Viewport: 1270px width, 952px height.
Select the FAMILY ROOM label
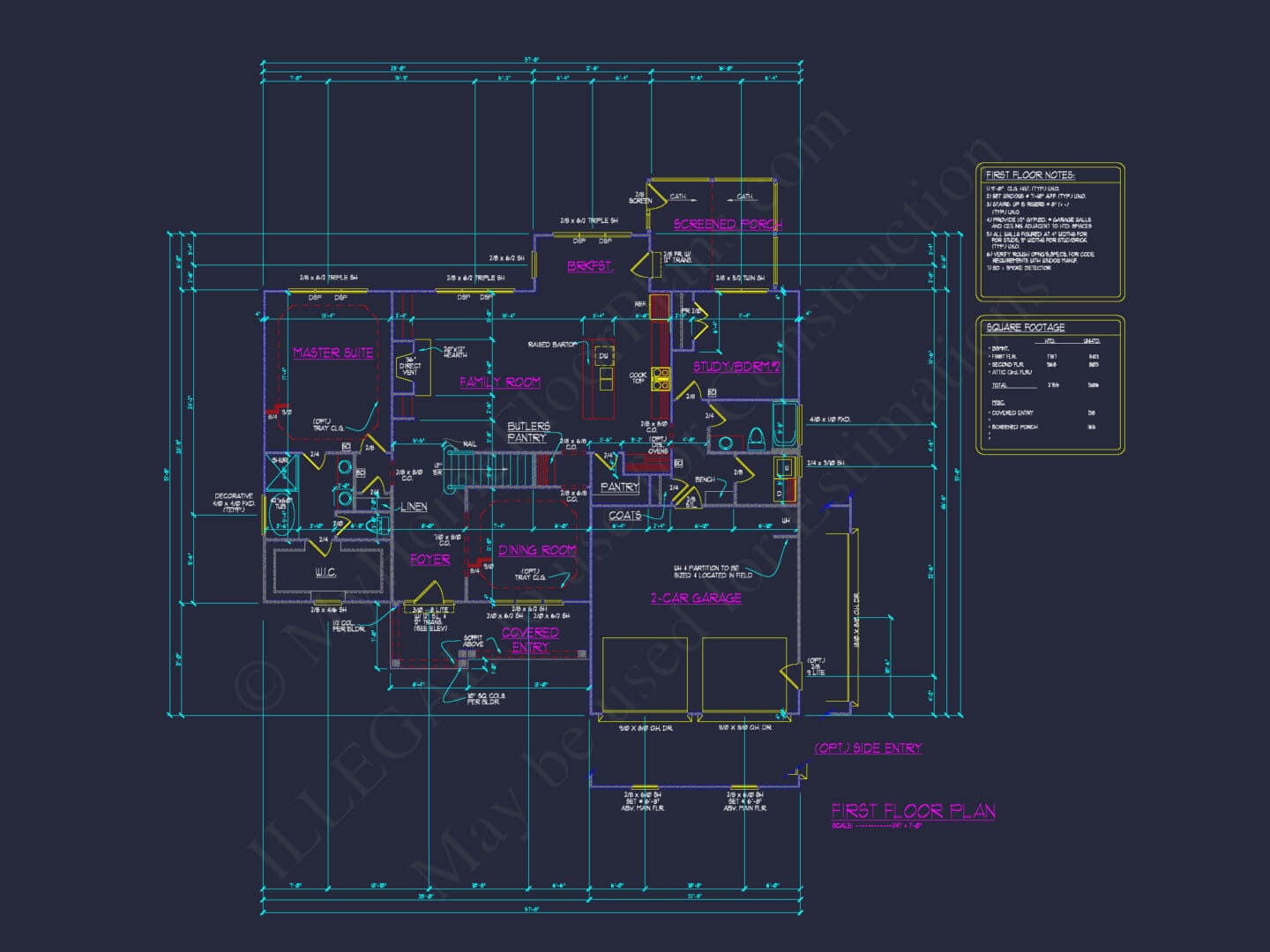pyautogui.click(x=500, y=382)
